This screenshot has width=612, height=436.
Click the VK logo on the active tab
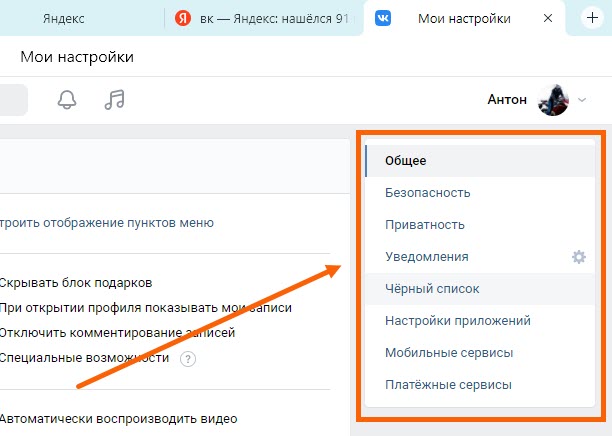click(x=384, y=19)
